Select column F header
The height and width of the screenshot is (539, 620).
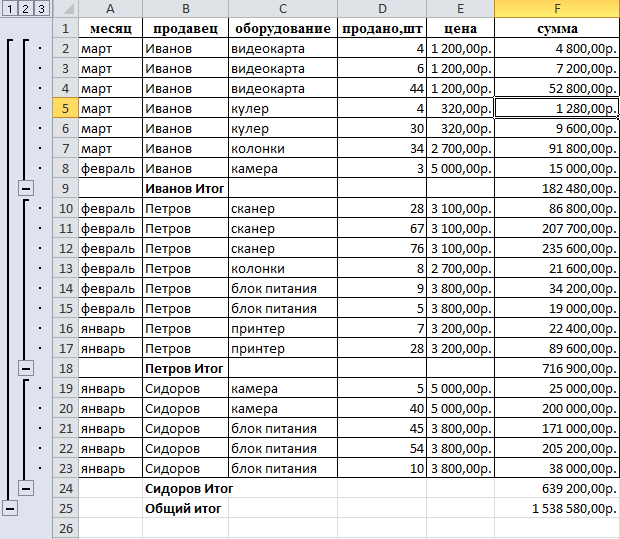point(557,8)
